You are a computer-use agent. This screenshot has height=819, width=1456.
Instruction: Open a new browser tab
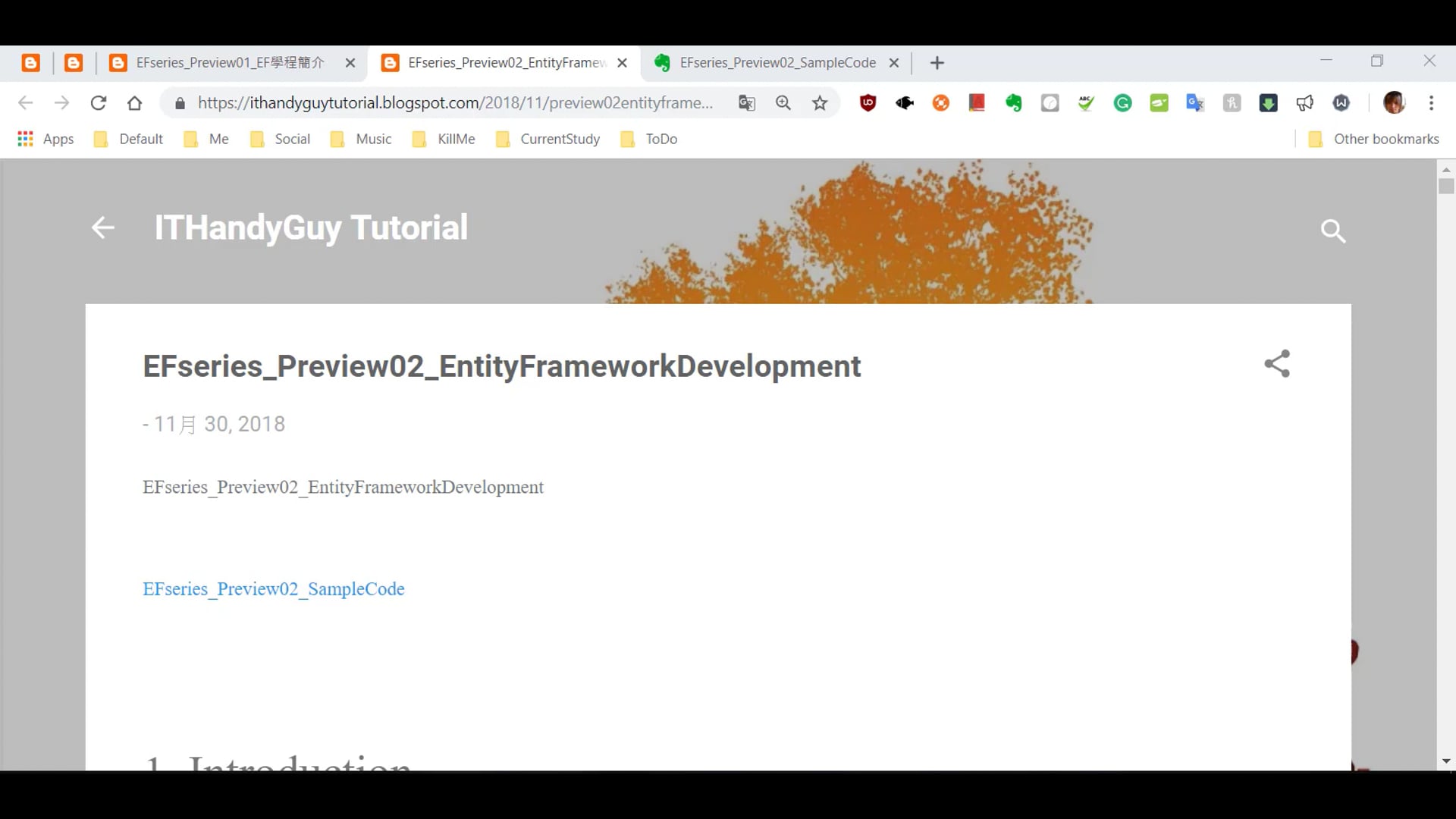point(937,63)
